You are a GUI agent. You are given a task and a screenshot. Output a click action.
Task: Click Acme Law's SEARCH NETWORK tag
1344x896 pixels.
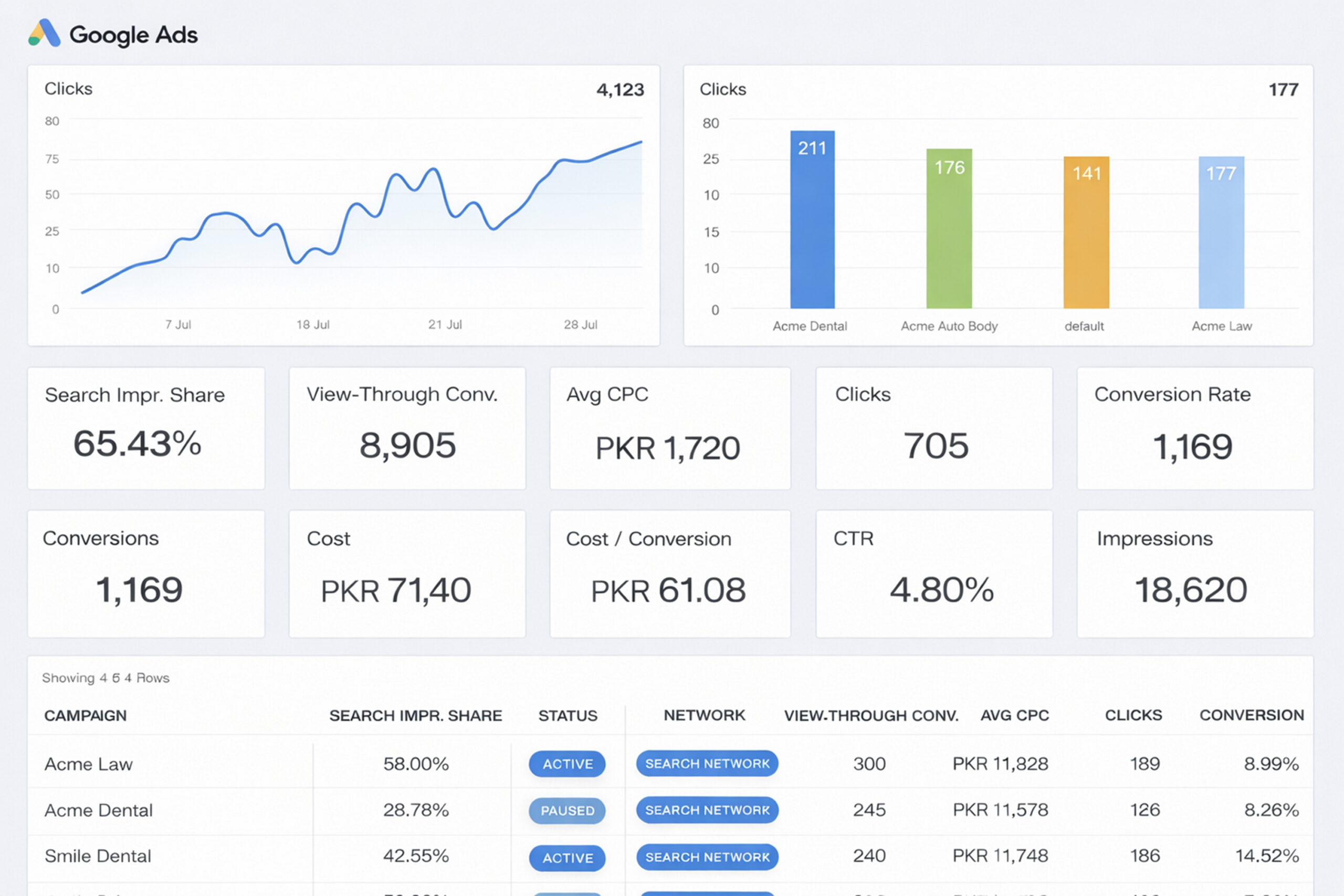pos(707,763)
